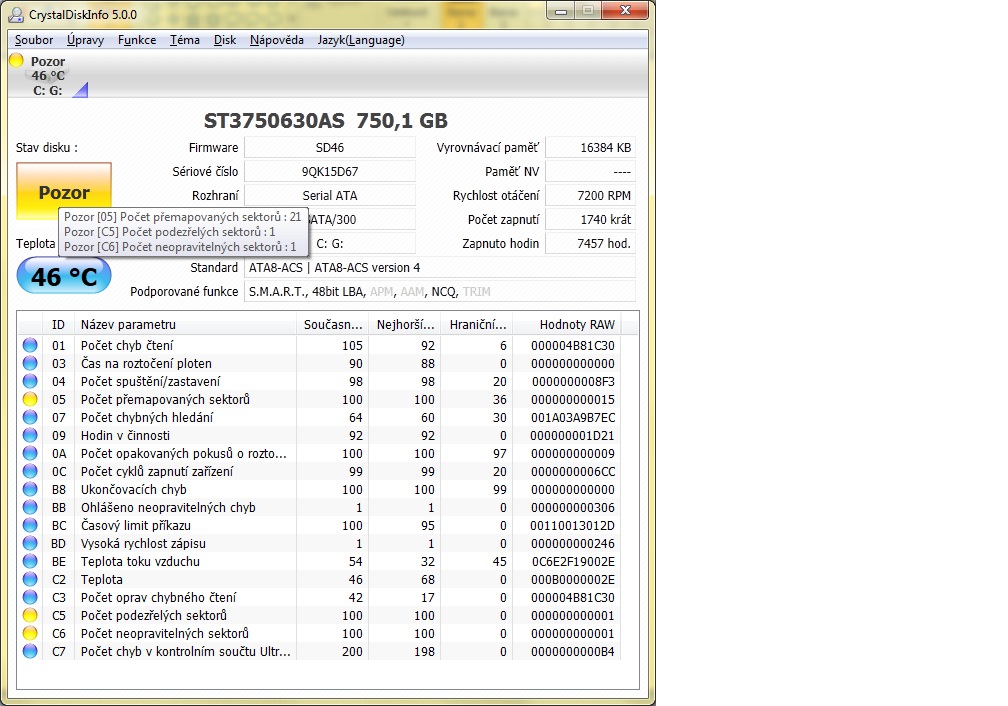Viewport: 1008px width, 706px height.
Task: Click blue status icon for row BD Vysoká rychlost zápisu
Action: coord(30,543)
